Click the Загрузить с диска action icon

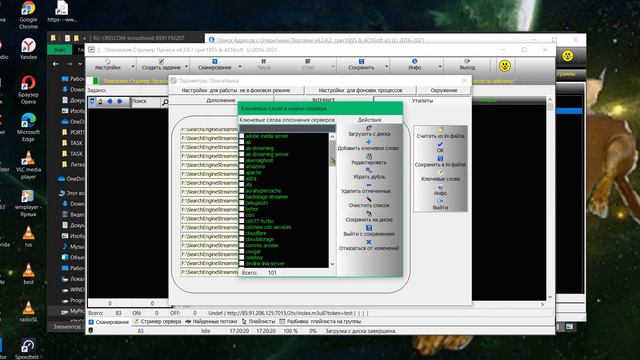(369, 128)
